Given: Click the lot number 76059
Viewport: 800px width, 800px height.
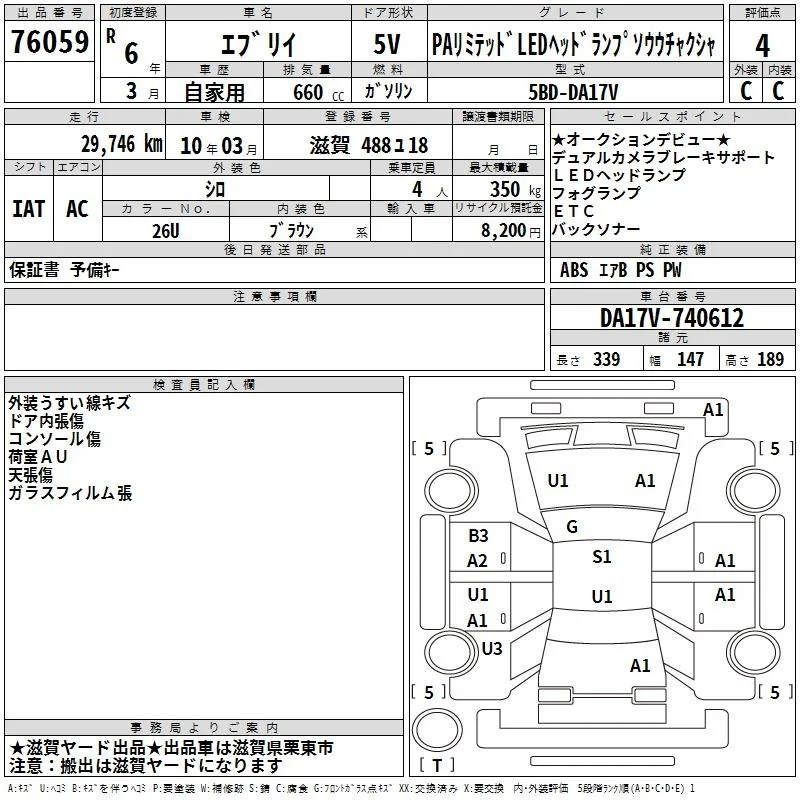Looking at the screenshot, I should [50, 41].
